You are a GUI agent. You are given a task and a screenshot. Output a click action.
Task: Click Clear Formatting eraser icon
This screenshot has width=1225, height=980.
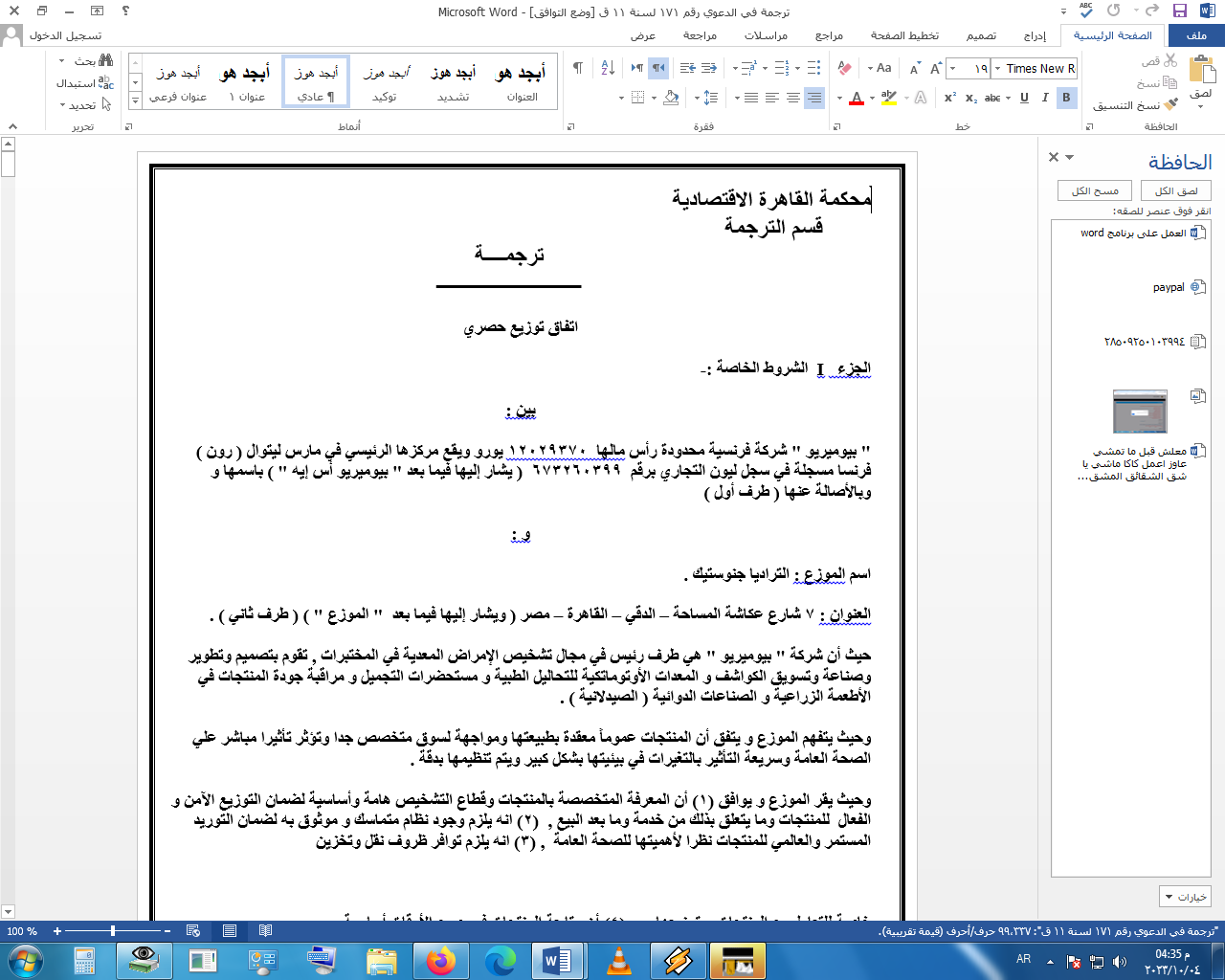point(844,68)
